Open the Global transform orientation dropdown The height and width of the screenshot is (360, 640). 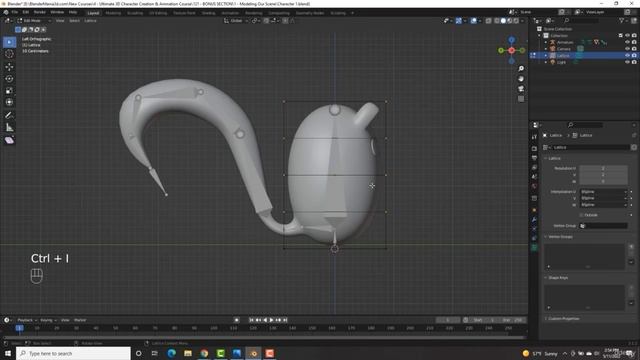[x=235, y=20]
